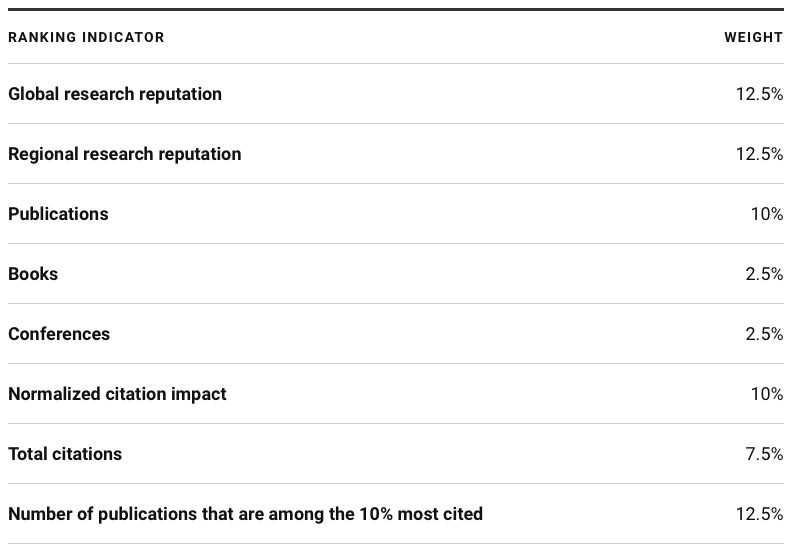
Task: Click the 12.5% weight for Global research reputation
Action: (x=759, y=94)
